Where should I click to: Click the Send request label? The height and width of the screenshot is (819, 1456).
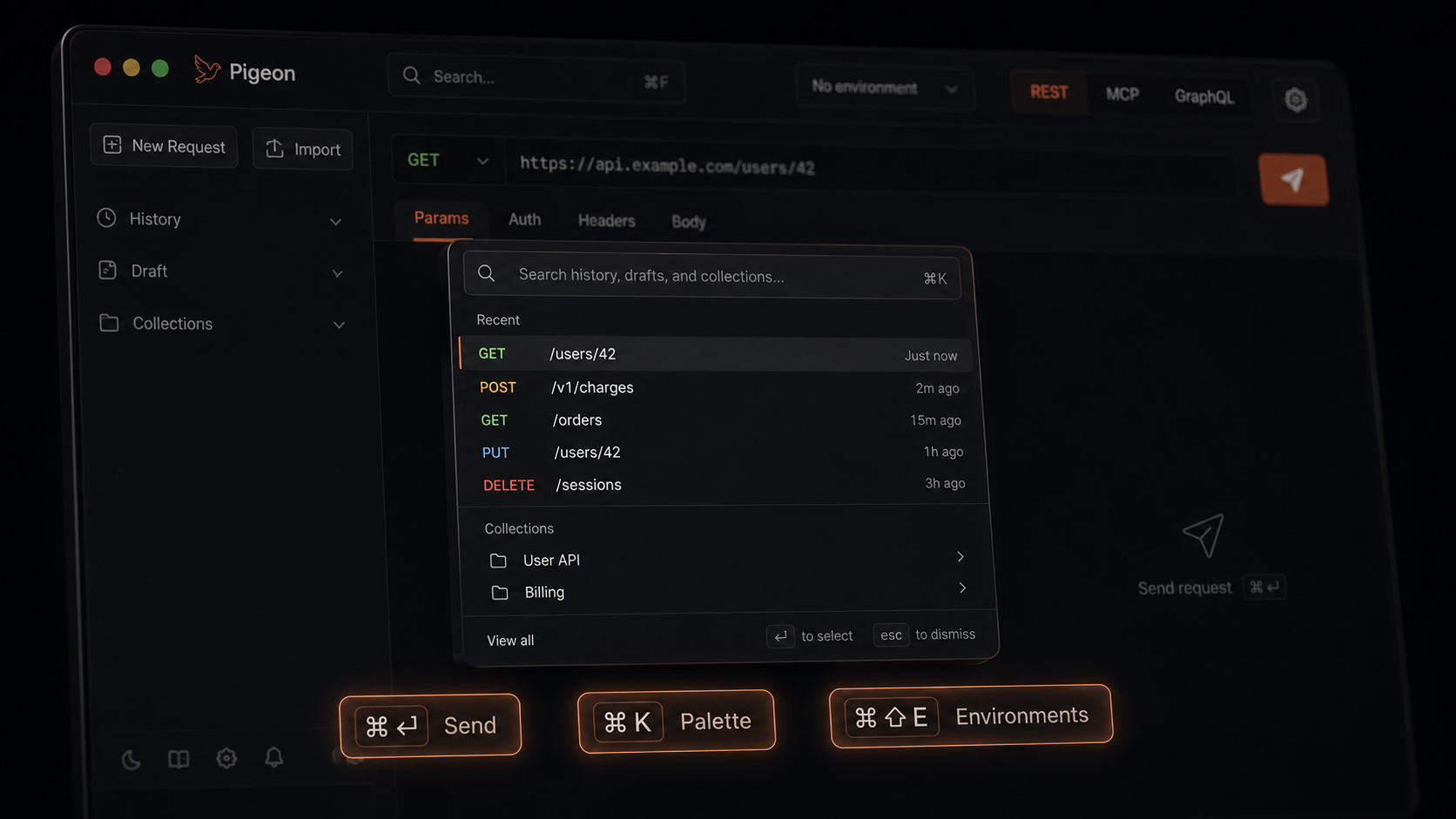point(1184,588)
